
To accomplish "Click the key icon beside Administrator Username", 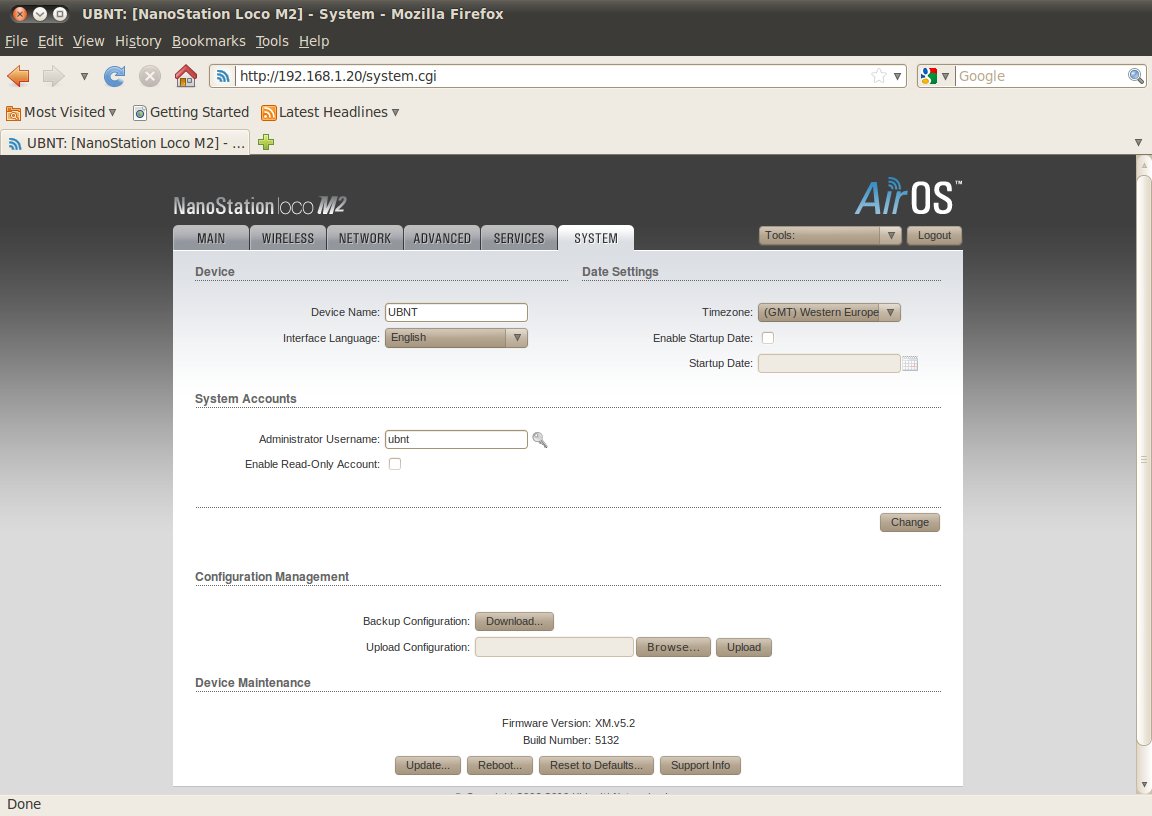I will pos(540,439).
